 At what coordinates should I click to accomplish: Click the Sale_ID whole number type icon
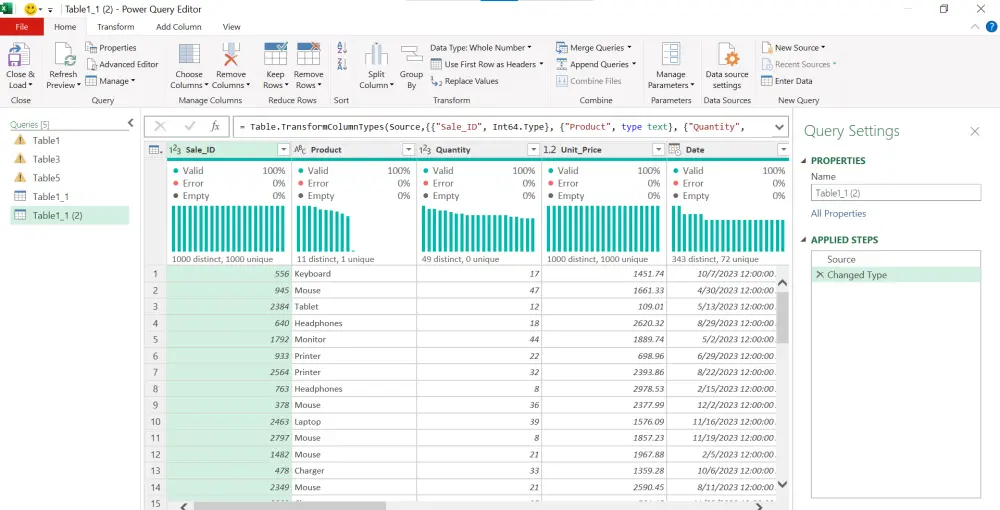coord(175,150)
